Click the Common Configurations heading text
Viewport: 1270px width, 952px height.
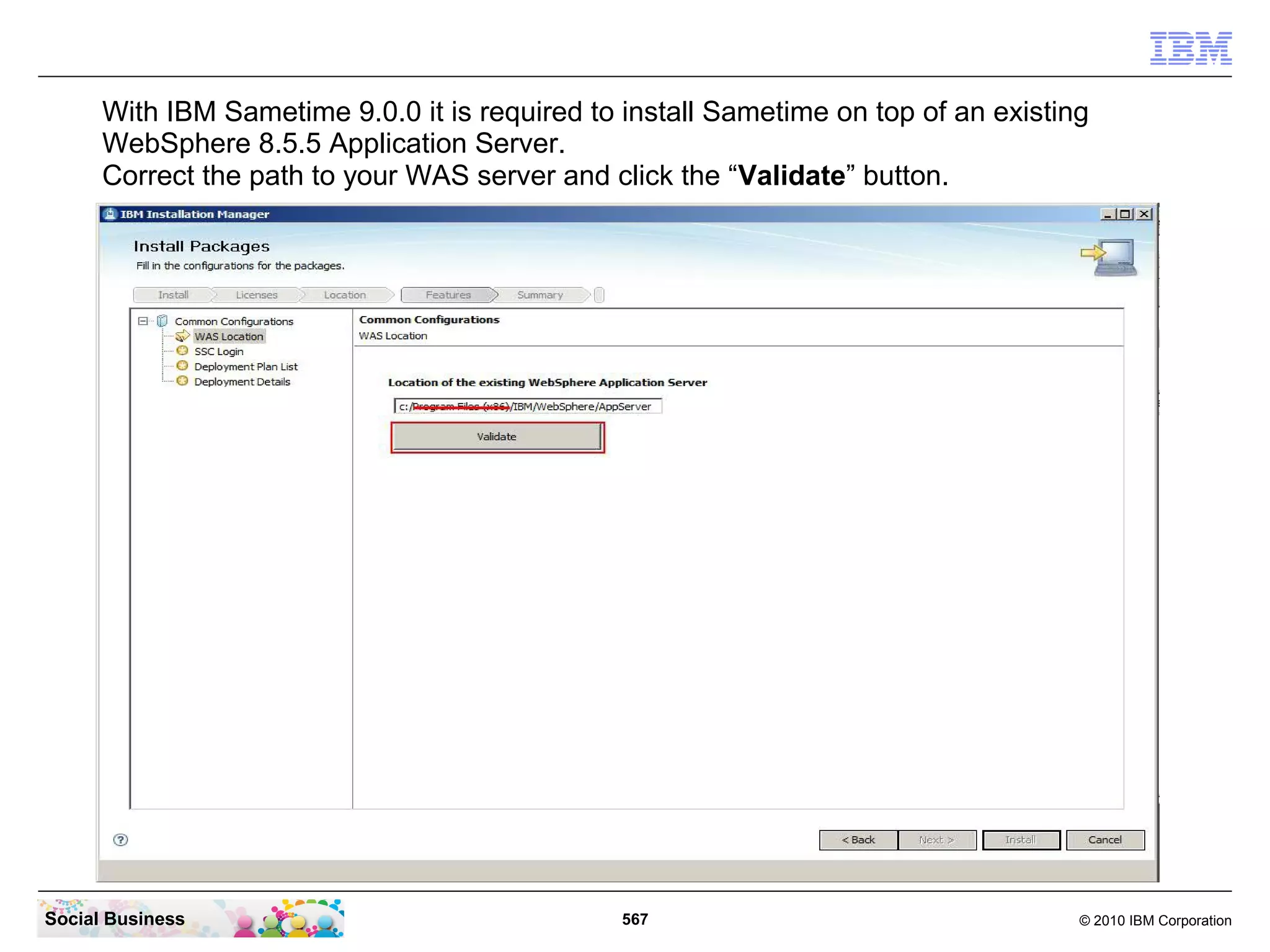[x=429, y=320]
